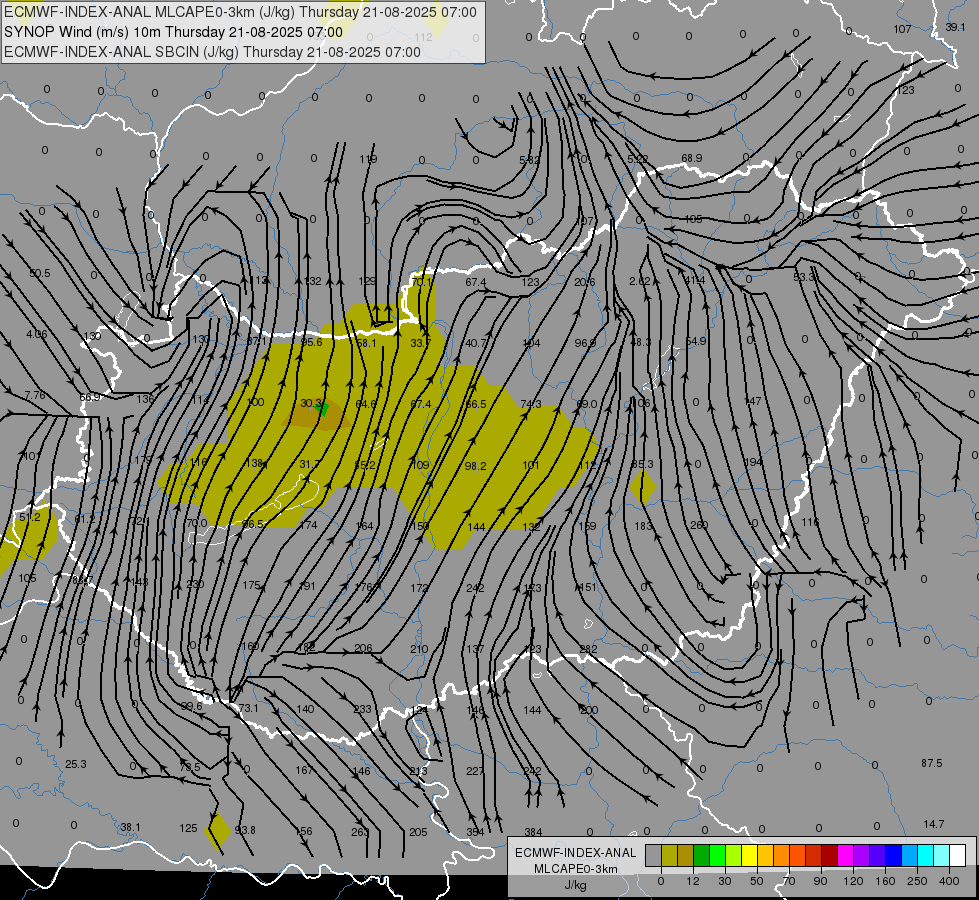Click the 384 value near the map bottom
The image size is (979, 900).
point(533,832)
